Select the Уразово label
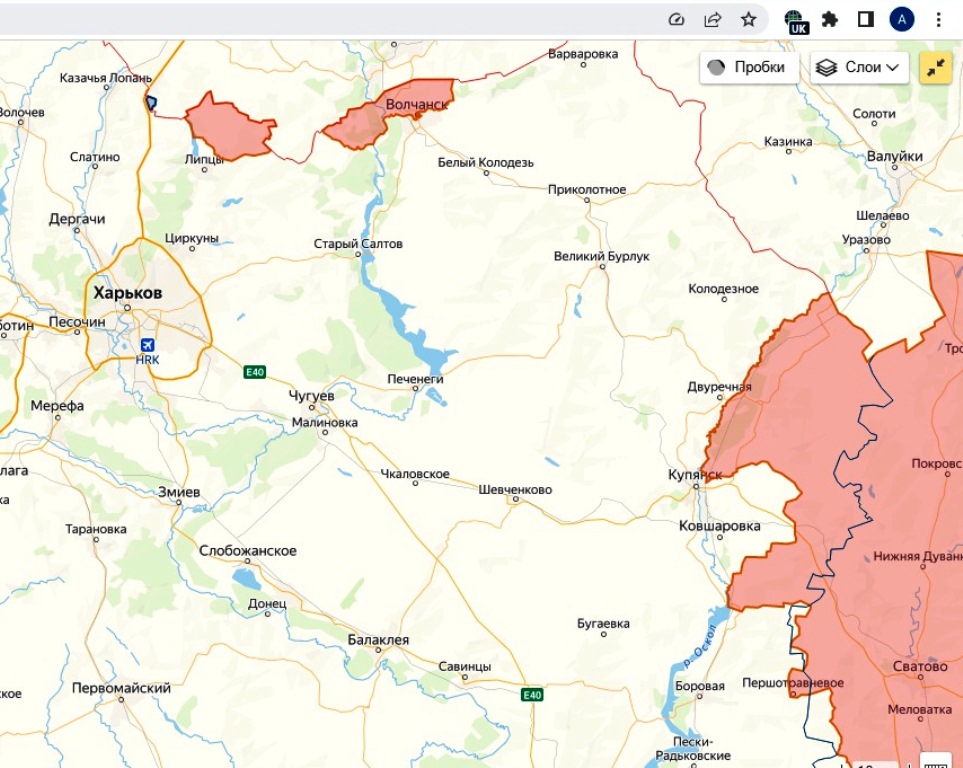This screenshot has height=768, width=963. 866,240
